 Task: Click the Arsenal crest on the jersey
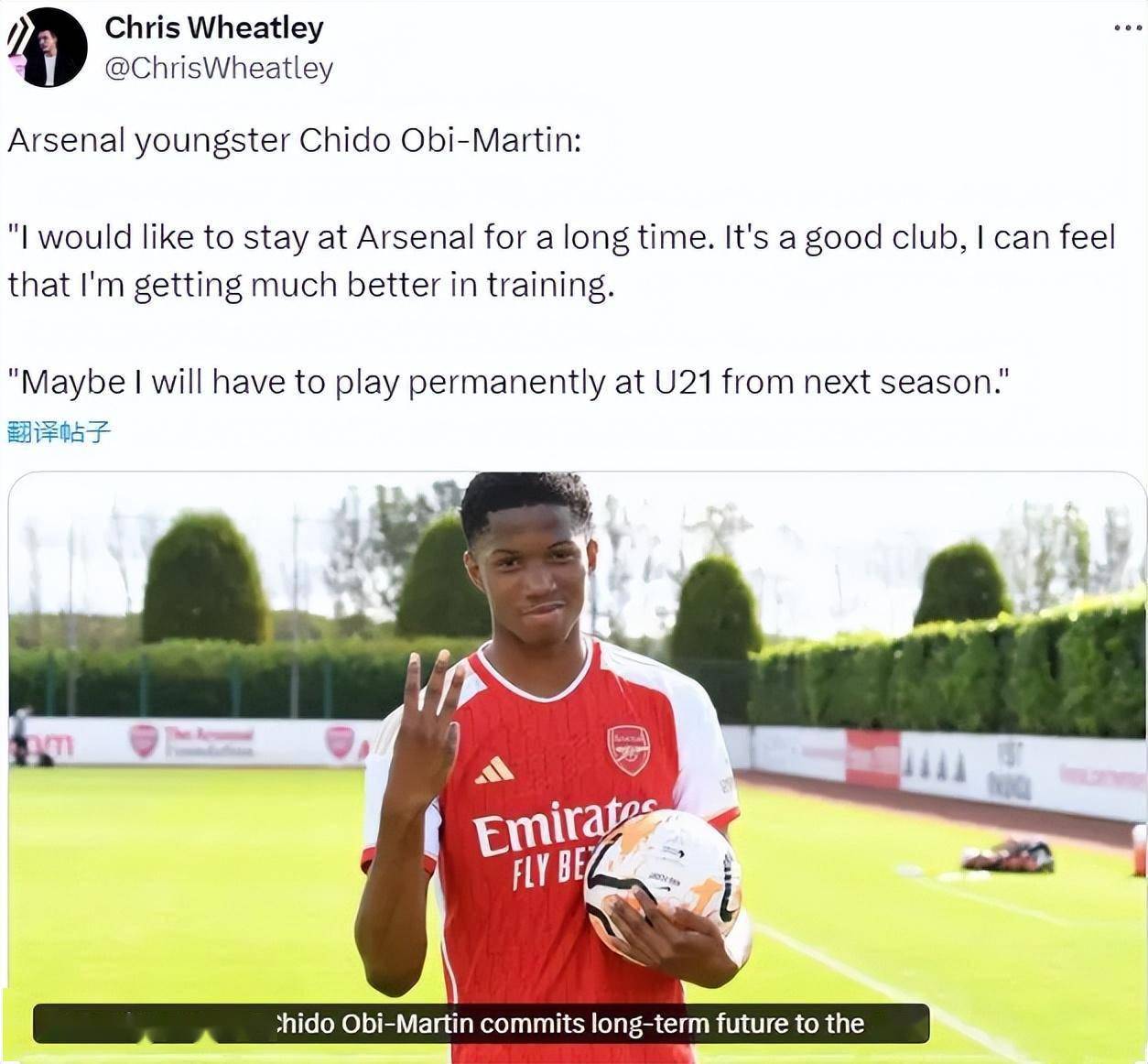coord(628,750)
